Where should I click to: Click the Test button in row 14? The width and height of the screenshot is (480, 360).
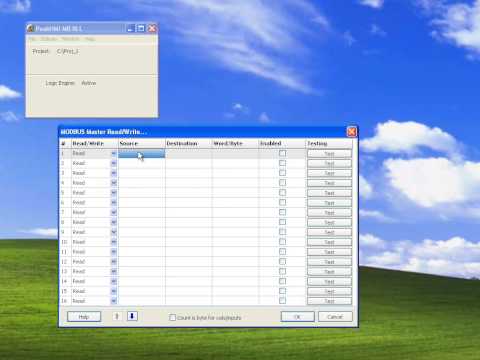click(x=329, y=282)
